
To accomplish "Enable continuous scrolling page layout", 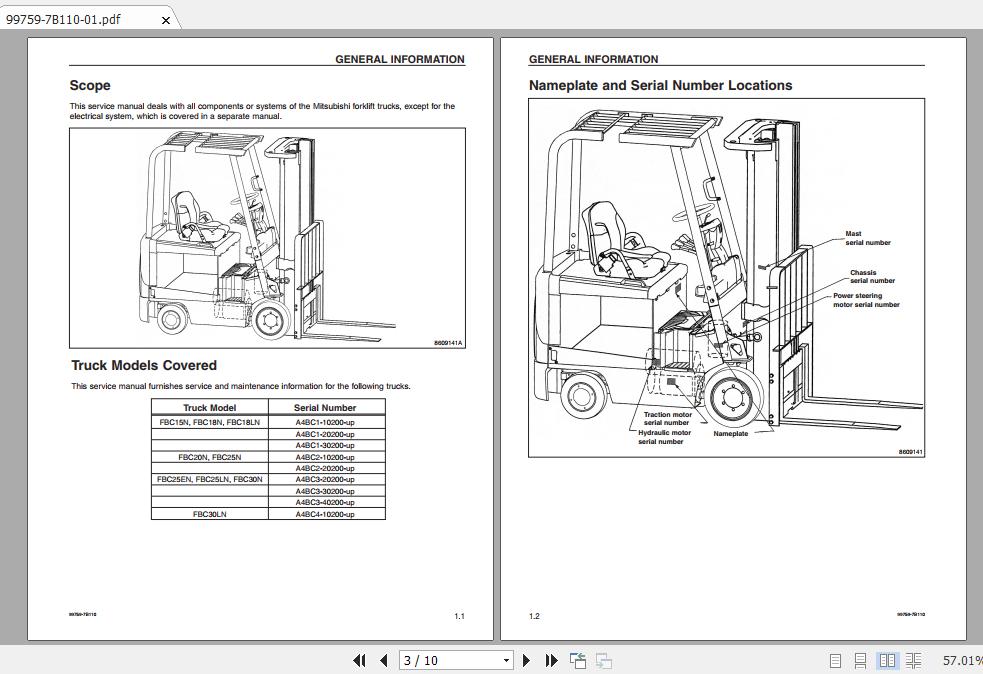I will (862, 661).
